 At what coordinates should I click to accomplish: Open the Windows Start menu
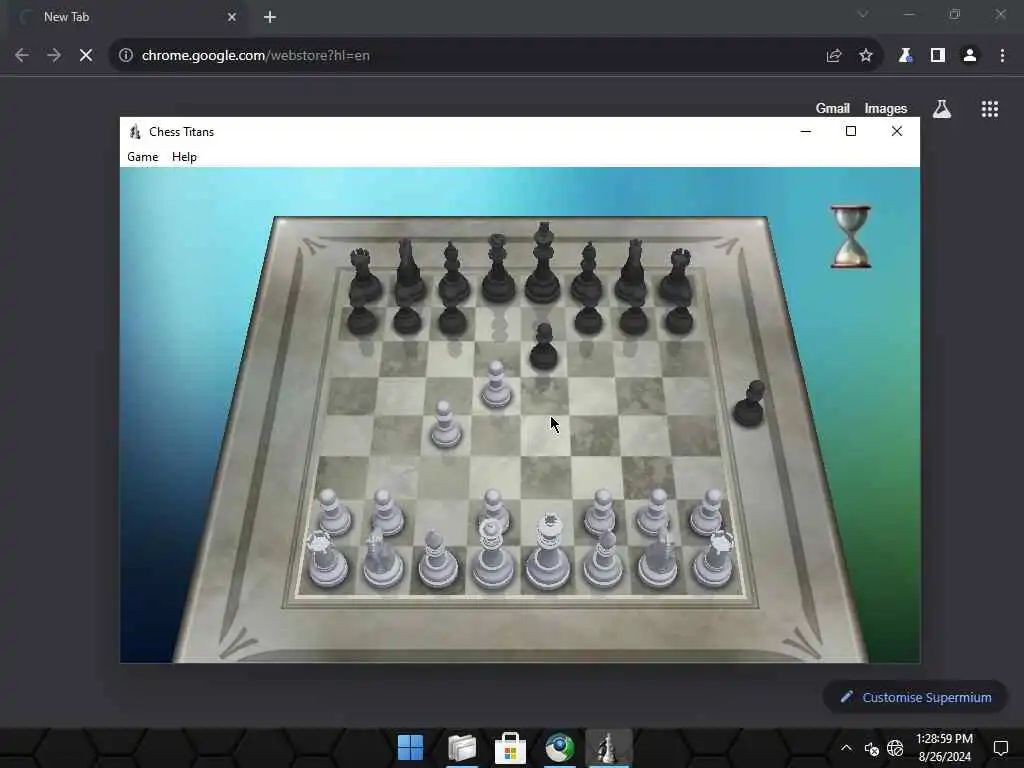click(x=410, y=748)
